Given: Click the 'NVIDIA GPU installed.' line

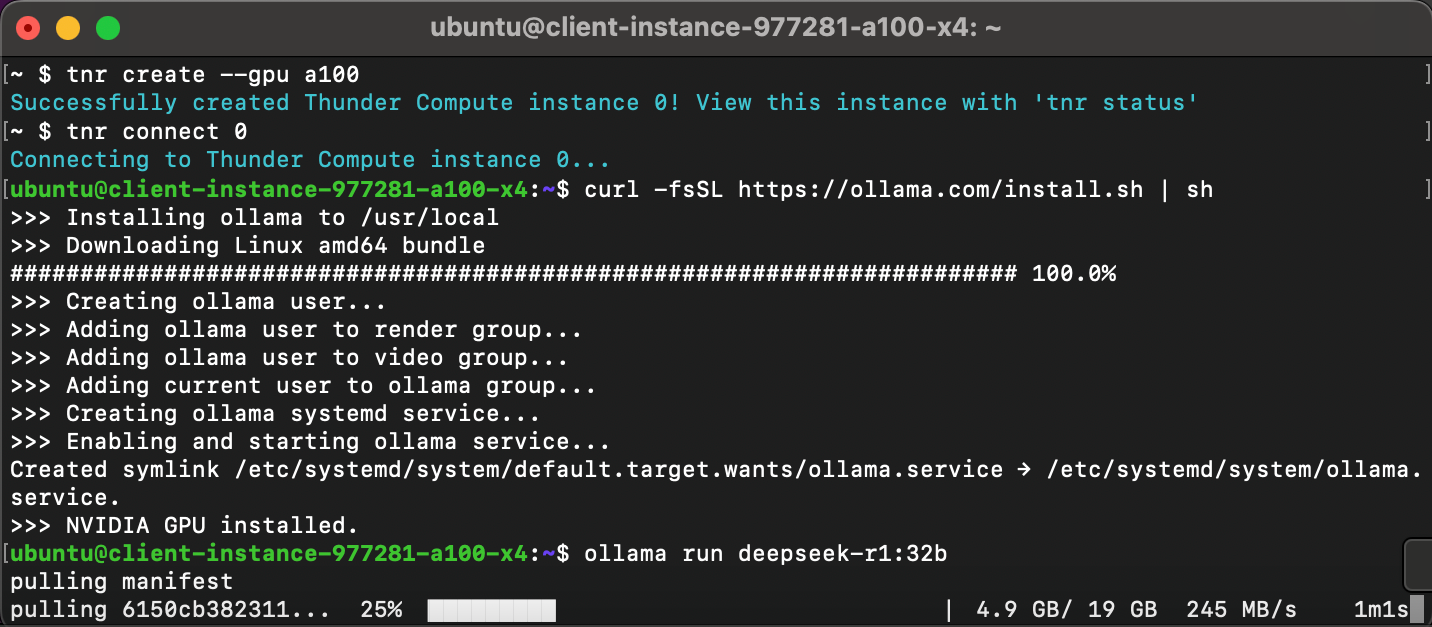Looking at the screenshot, I should click(x=184, y=525).
